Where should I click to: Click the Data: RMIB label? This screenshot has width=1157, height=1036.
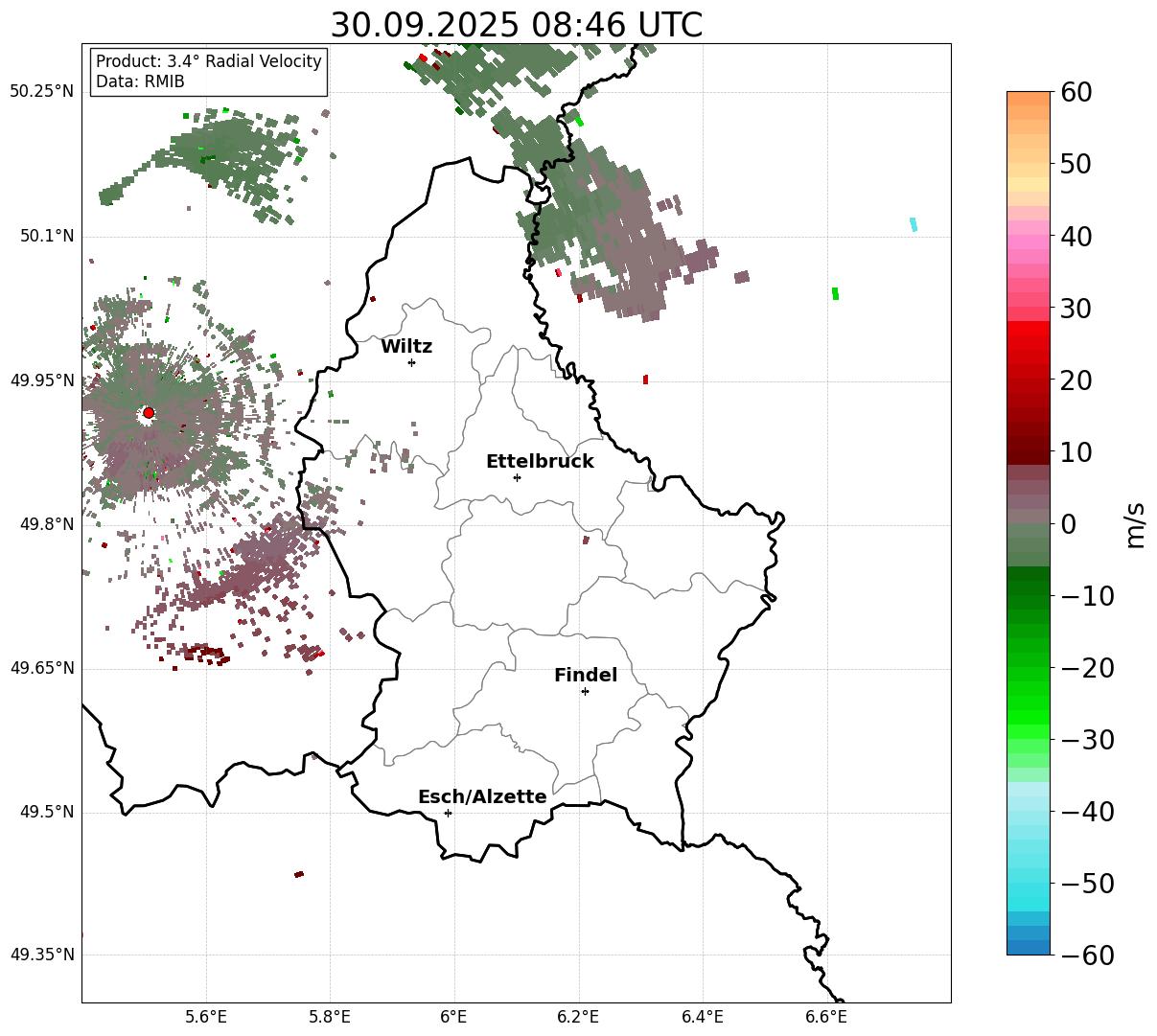point(140,82)
